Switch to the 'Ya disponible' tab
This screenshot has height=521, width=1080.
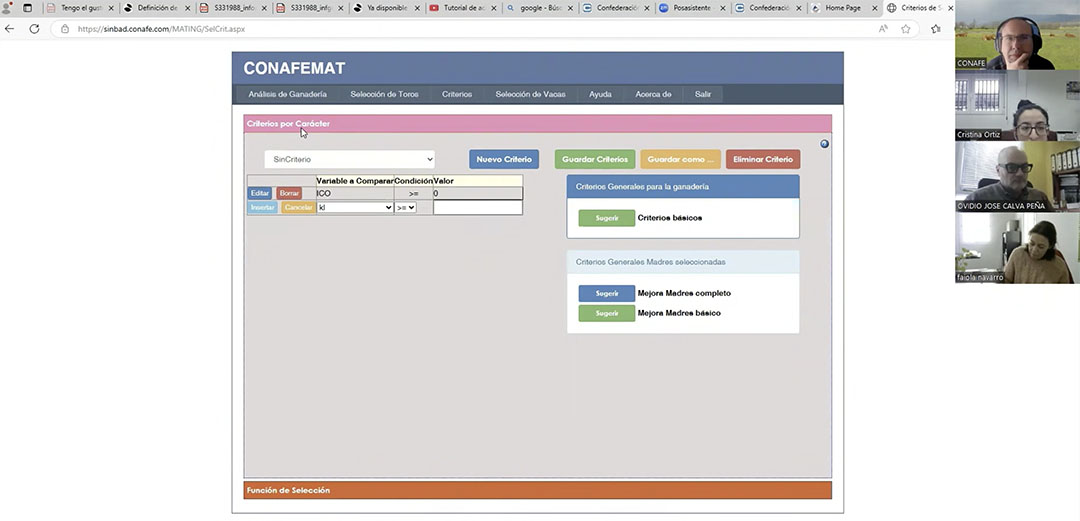click(x=386, y=8)
